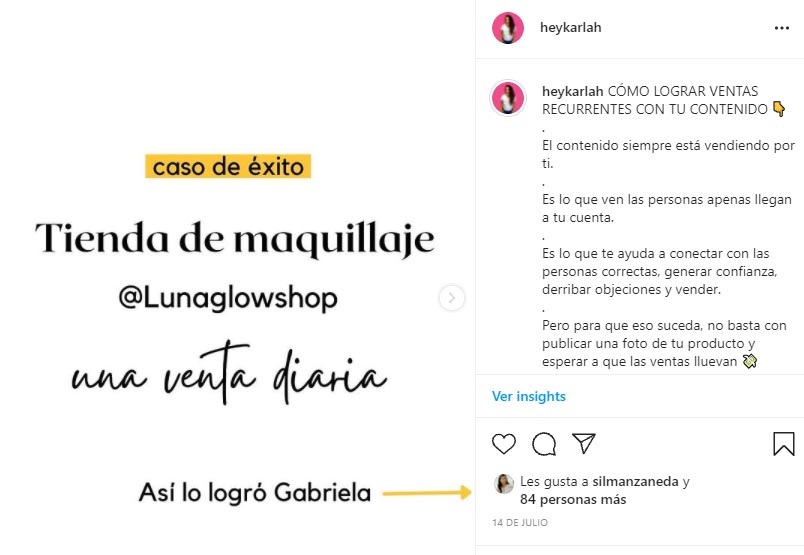This screenshot has width=804, height=555.
Task: Open comments with the speech bubble icon
Action: [x=544, y=444]
